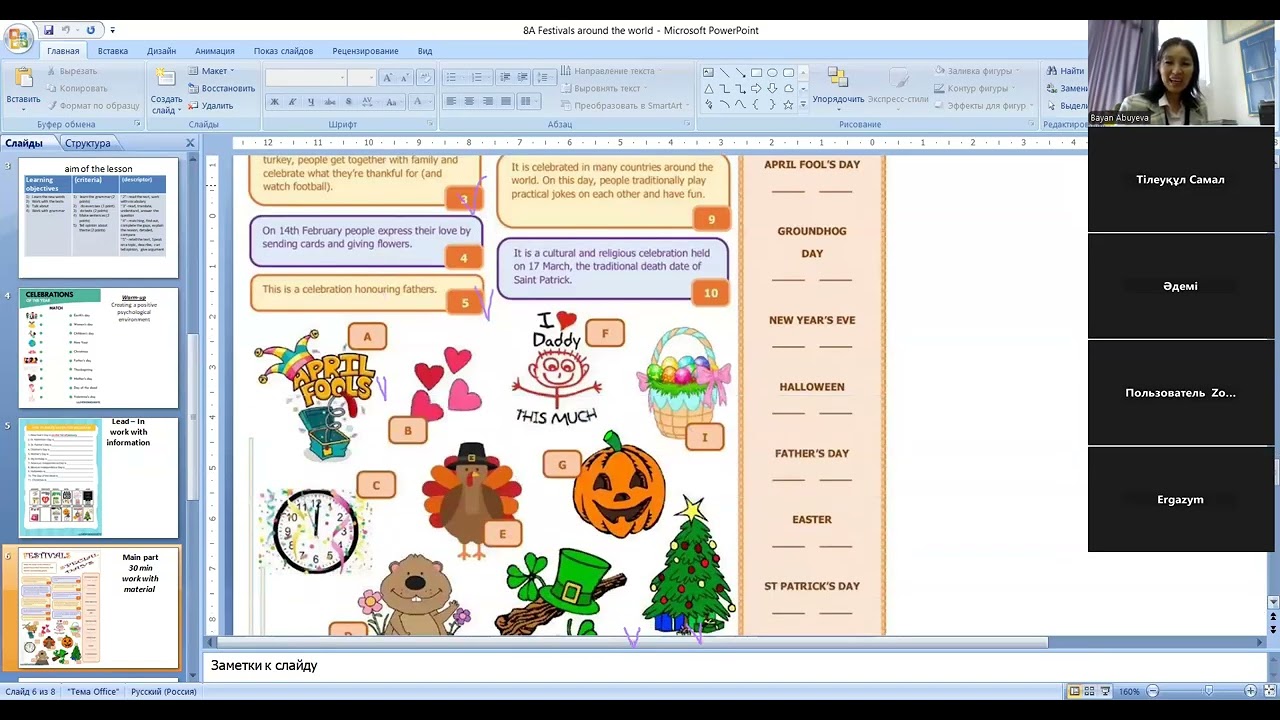Increase font size with the larger A icon
The height and width of the screenshot is (720, 1280).
click(388, 78)
